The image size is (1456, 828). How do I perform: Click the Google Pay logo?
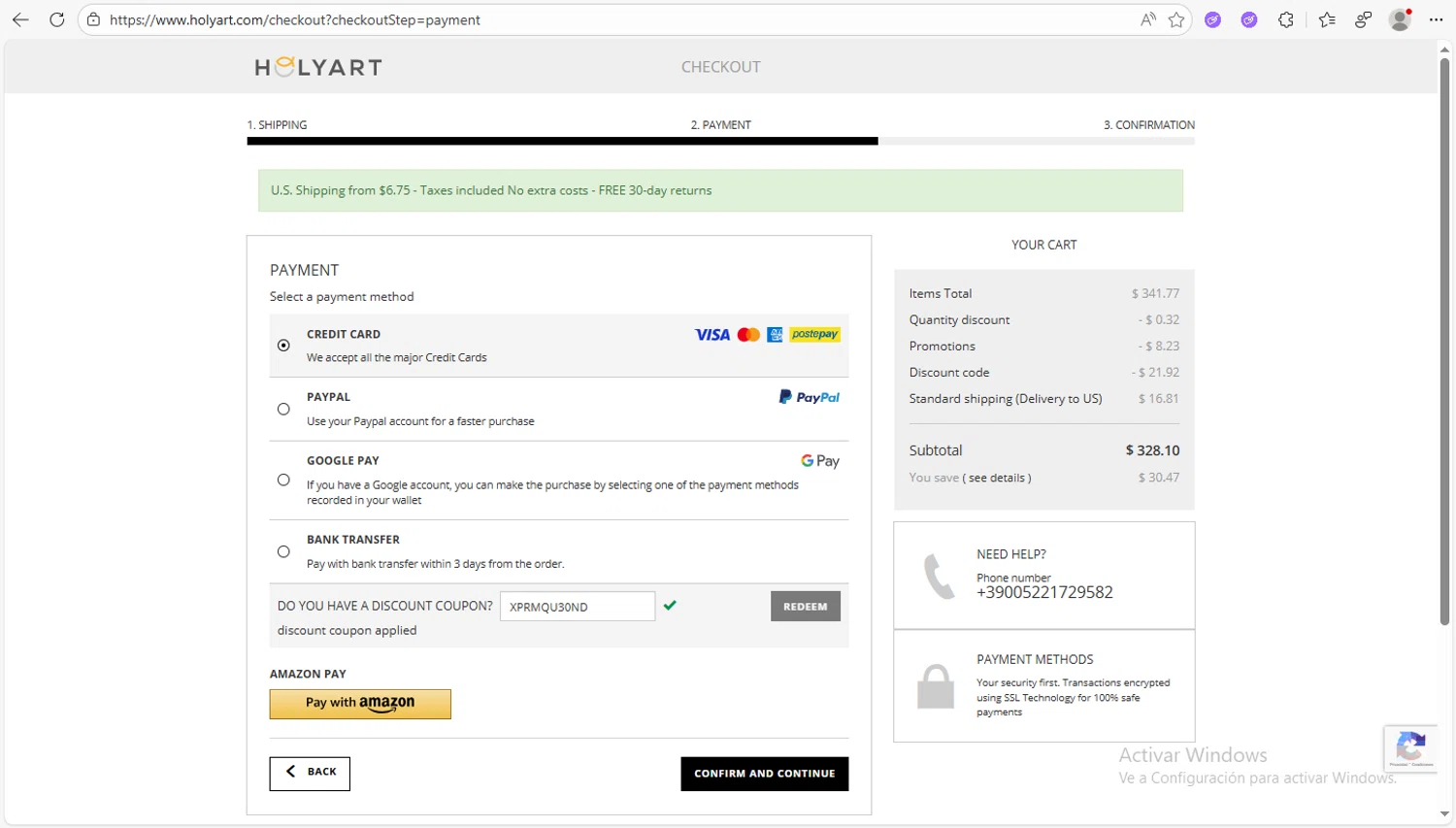[x=820, y=461]
